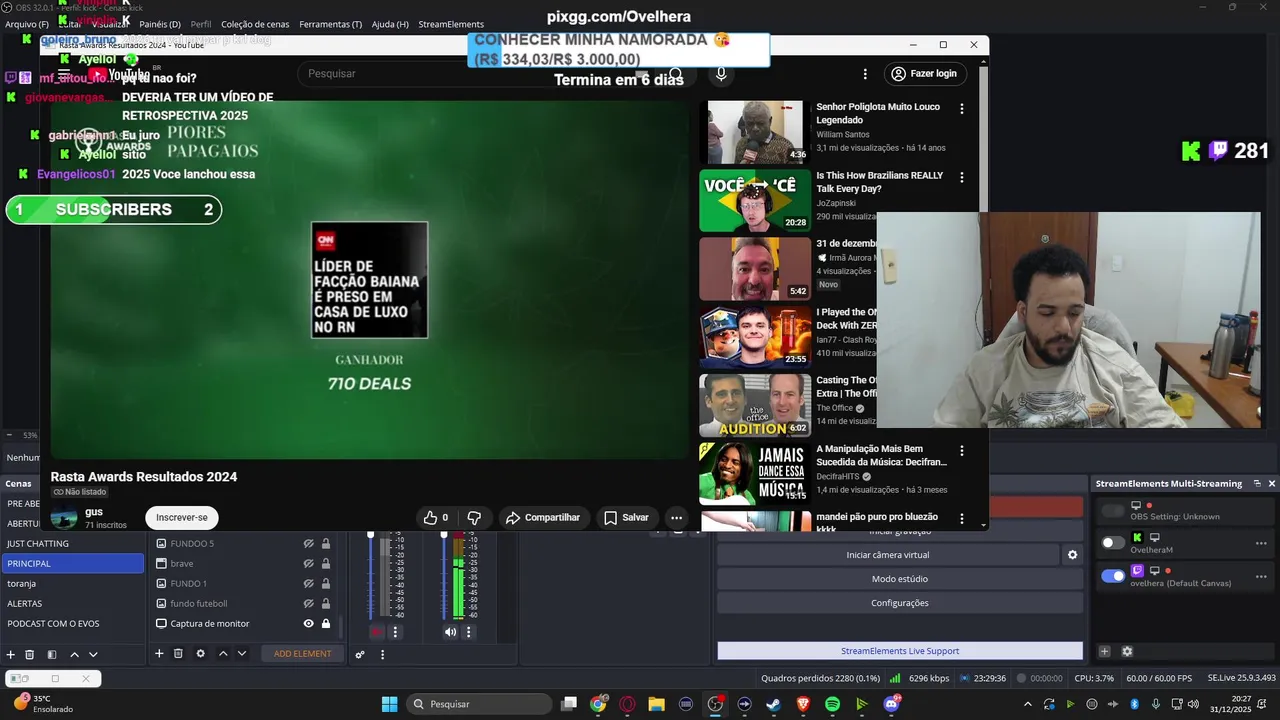This screenshot has width=1280, height=720.
Task: Undock the StreamElements Multi-Streaming panel
Action: (x=1257, y=483)
